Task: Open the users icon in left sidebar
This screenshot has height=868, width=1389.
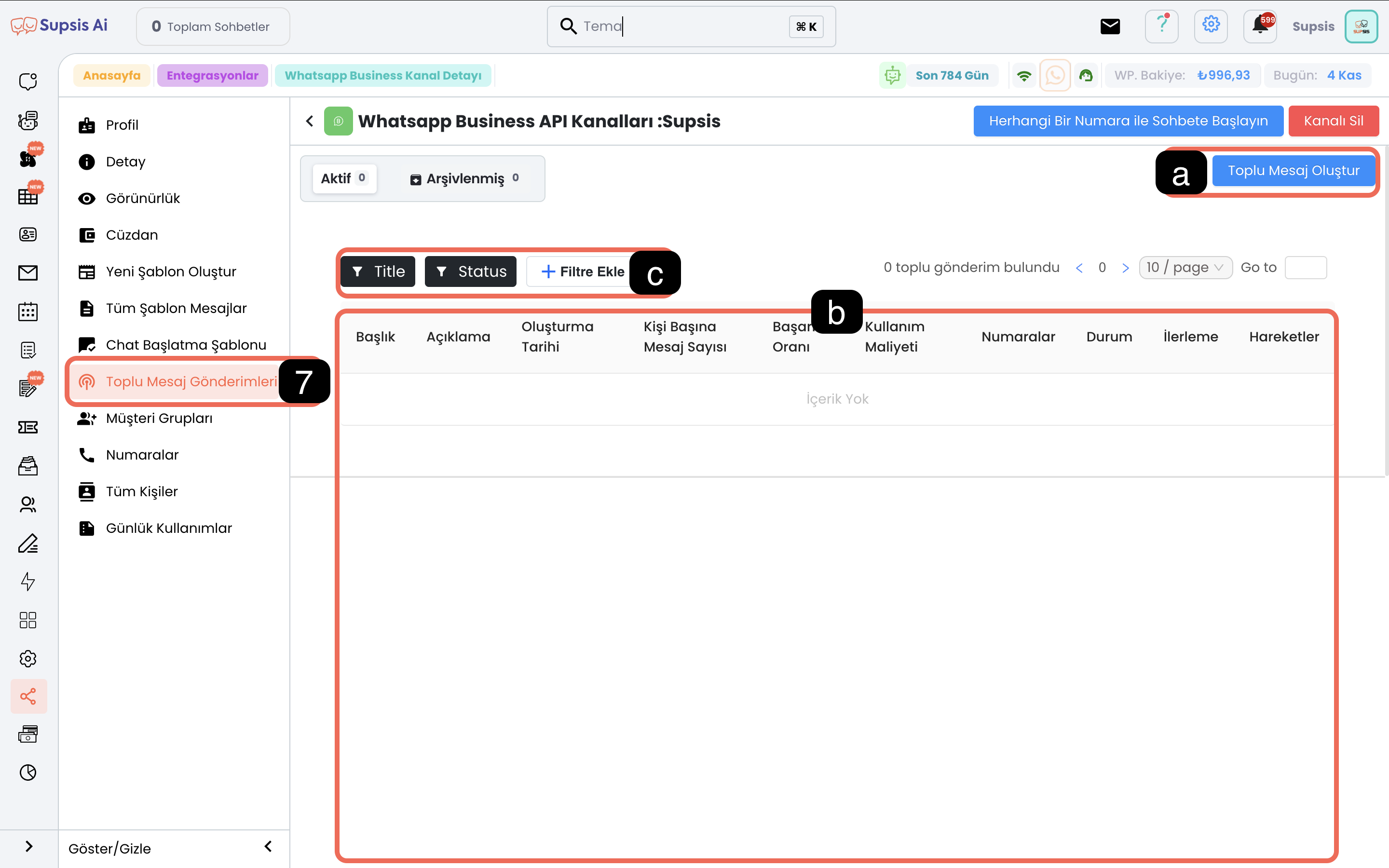Action: (27, 504)
